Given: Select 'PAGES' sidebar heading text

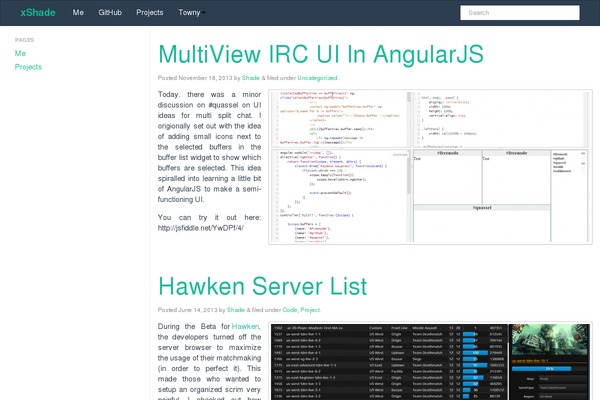Looking at the screenshot, I should (24, 40).
